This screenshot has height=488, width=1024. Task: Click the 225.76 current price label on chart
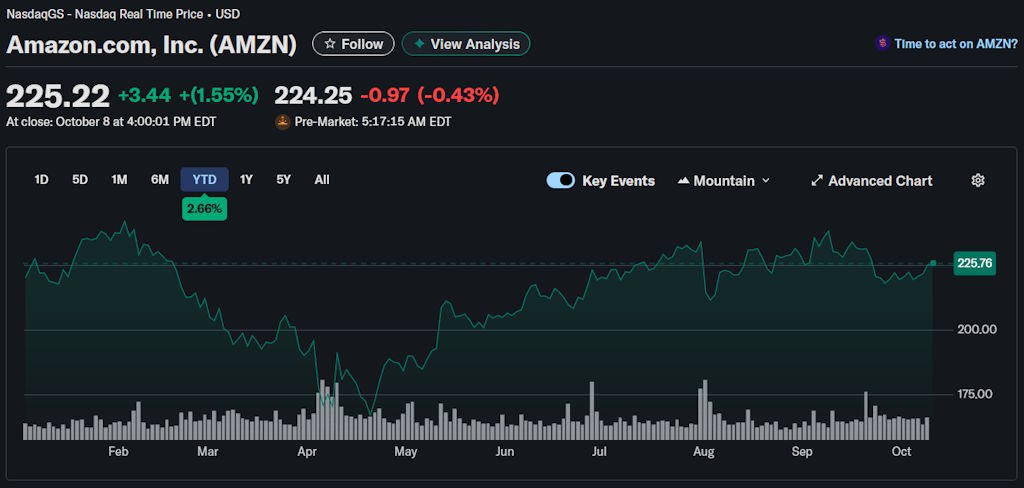tap(974, 263)
